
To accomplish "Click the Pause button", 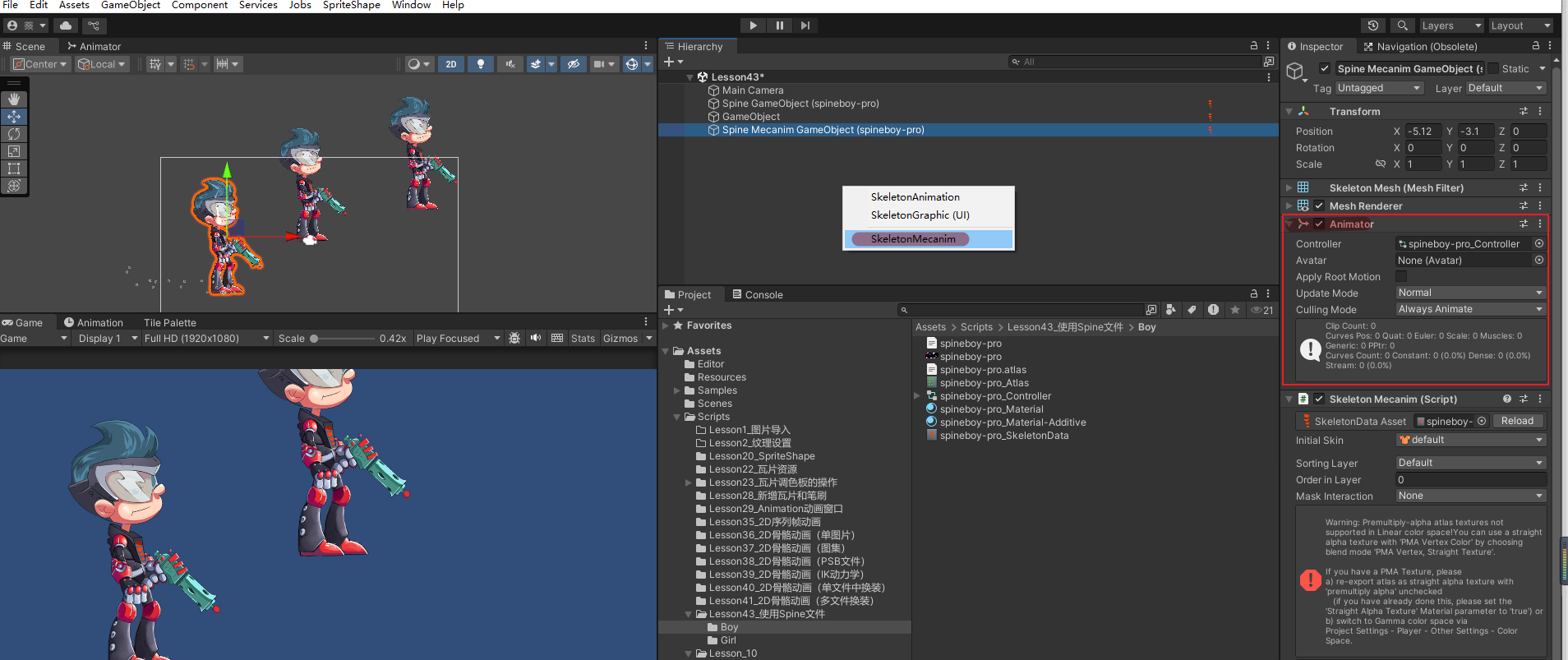I will pos(779,25).
